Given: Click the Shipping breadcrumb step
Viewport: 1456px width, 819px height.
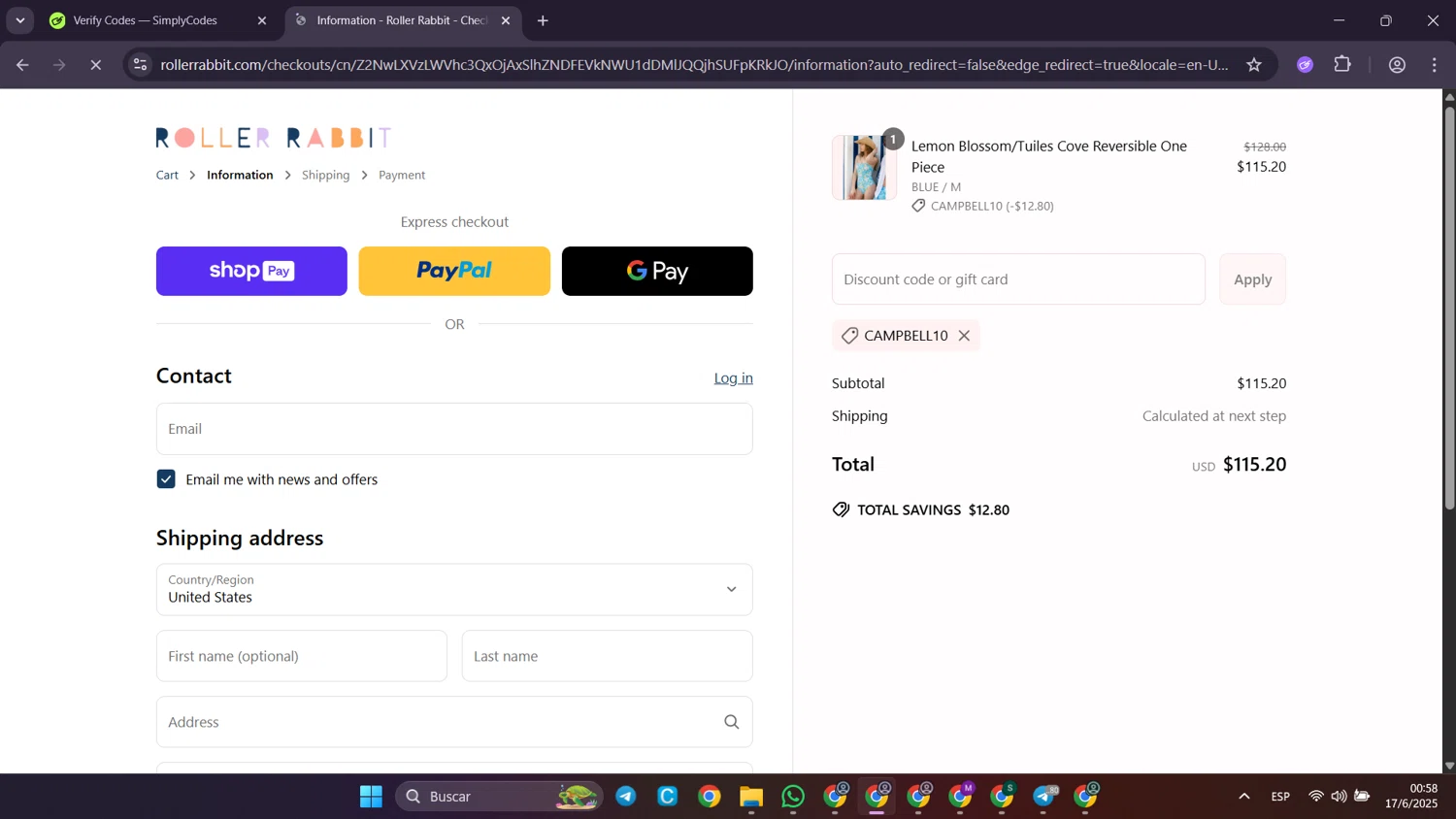Looking at the screenshot, I should (325, 175).
